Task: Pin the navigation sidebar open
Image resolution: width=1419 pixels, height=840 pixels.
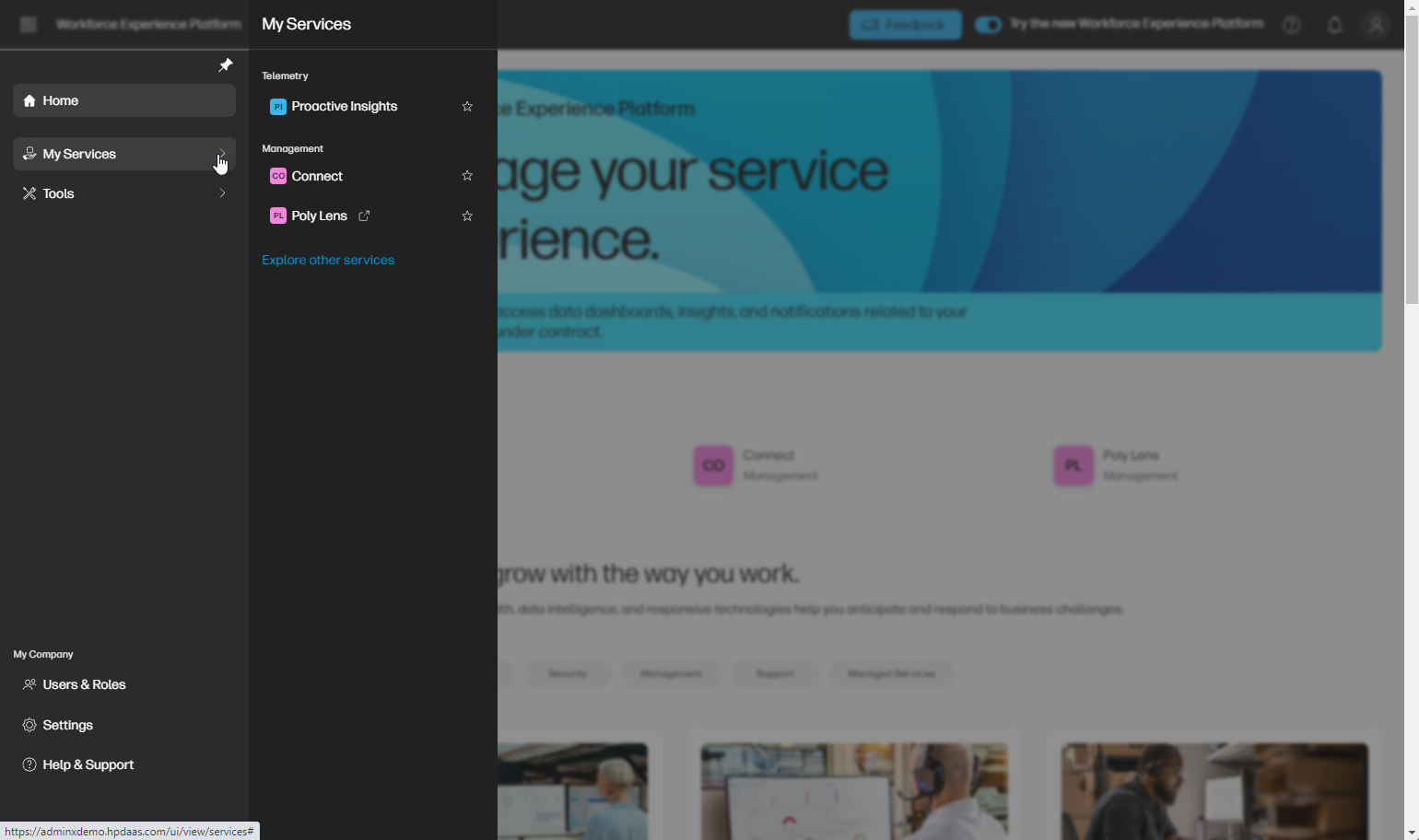Action: pos(225,64)
